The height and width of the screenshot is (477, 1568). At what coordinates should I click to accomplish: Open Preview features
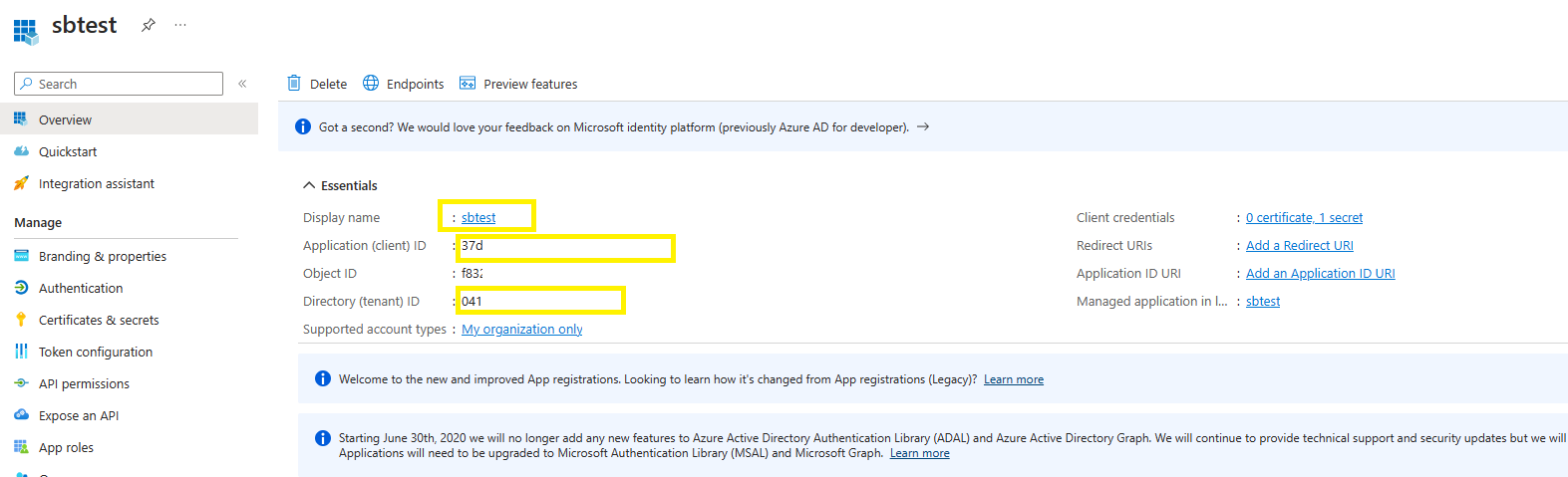click(x=530, y=84)
